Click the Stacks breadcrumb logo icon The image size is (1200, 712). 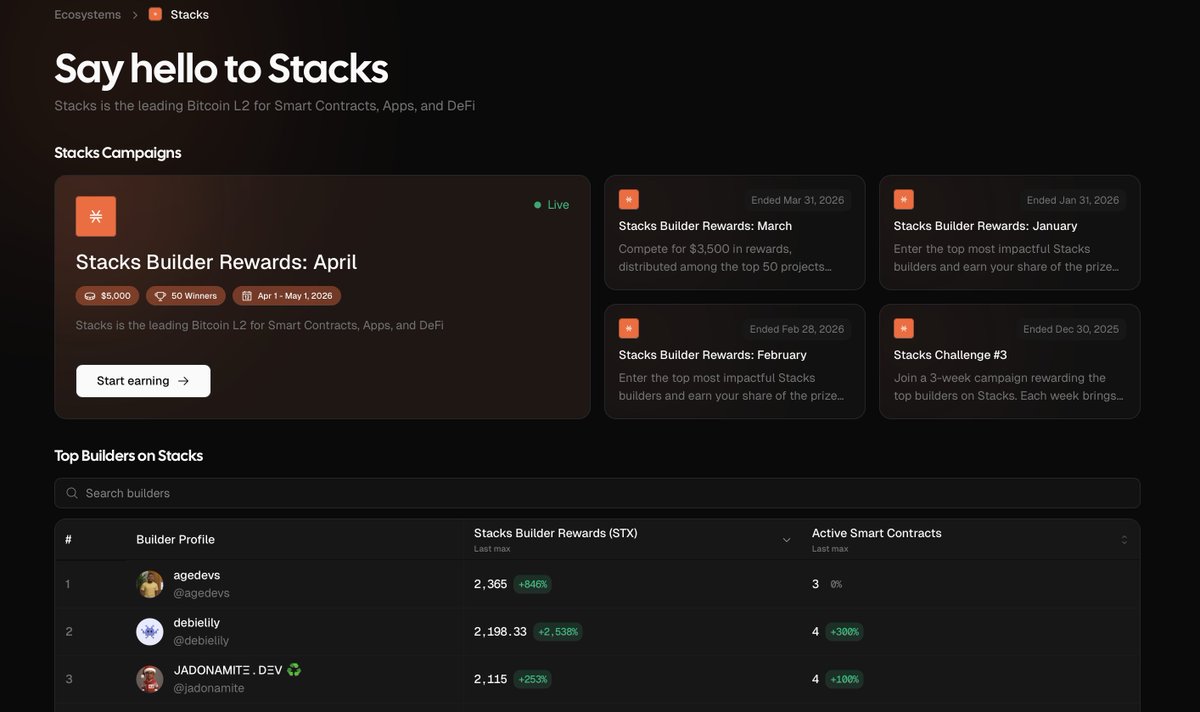tap(155, 15)
